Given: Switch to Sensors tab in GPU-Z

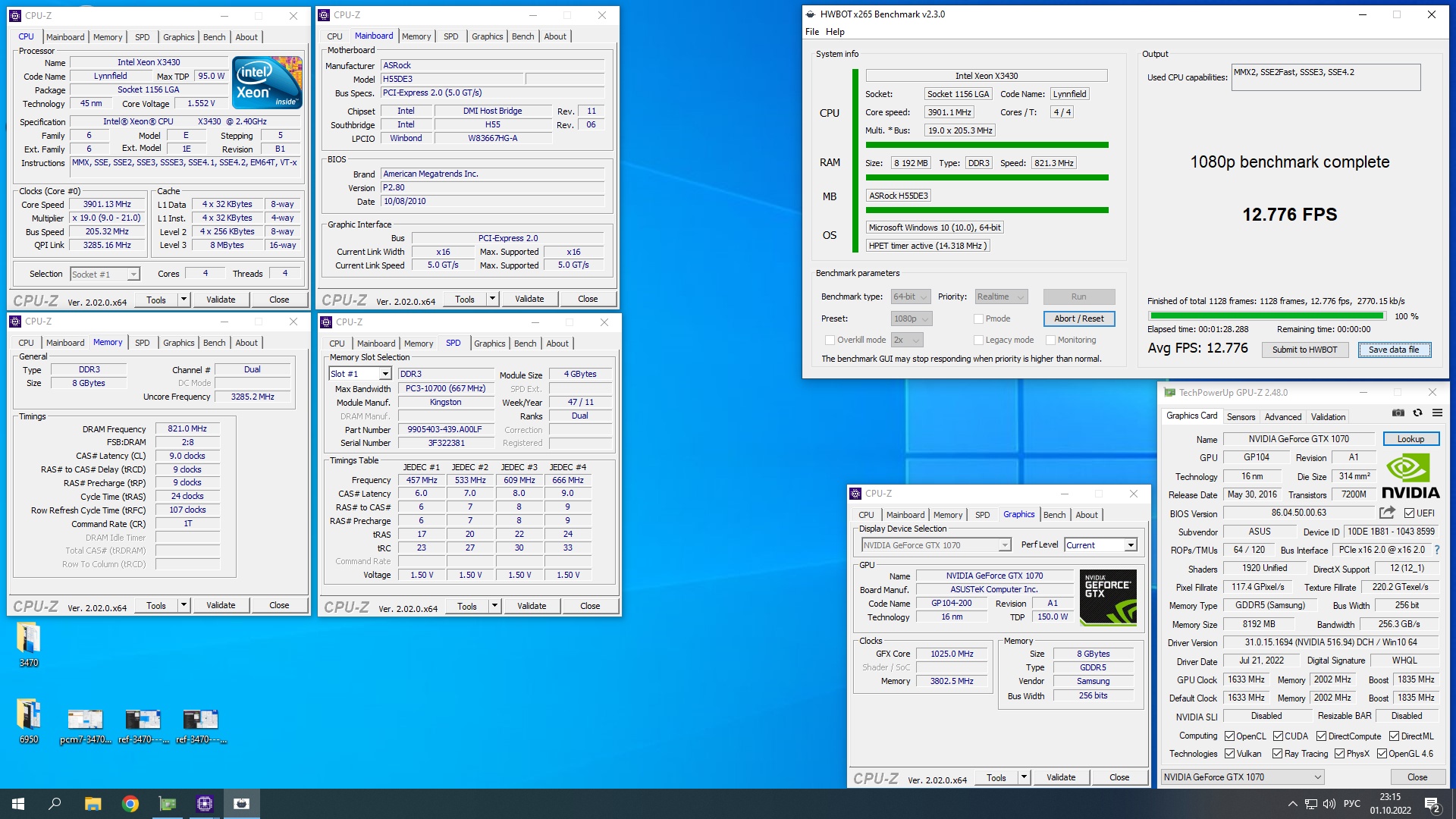Looking at the screenshot, I should (1241, 417).
